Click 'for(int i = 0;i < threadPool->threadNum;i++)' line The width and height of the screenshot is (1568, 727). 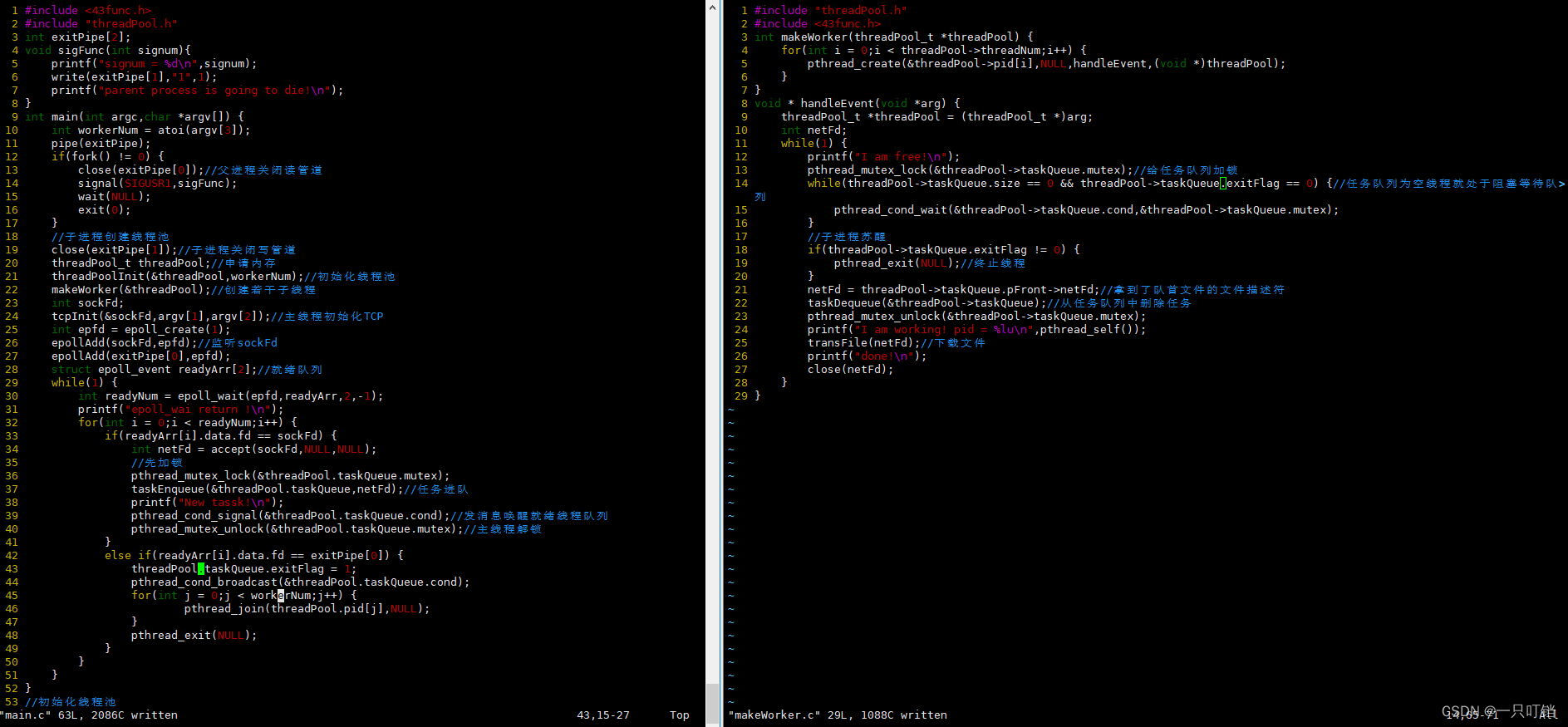934,50
